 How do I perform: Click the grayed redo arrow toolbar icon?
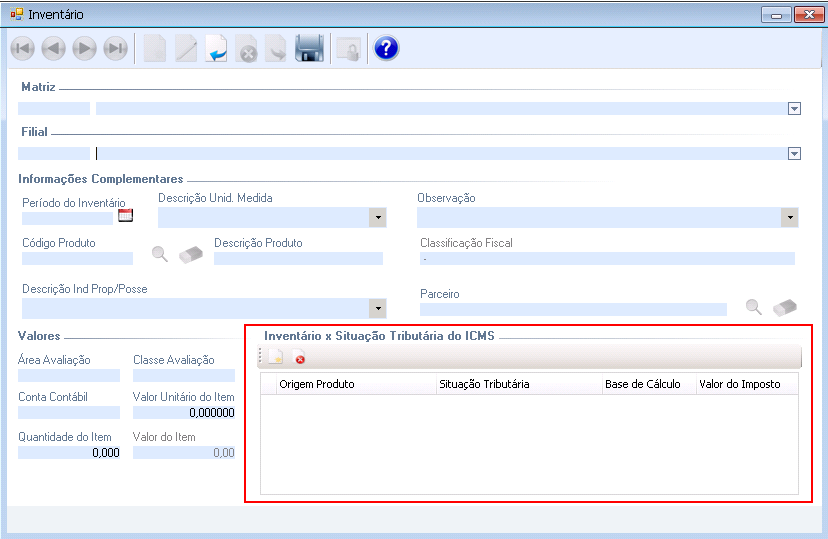click(276, 49)
